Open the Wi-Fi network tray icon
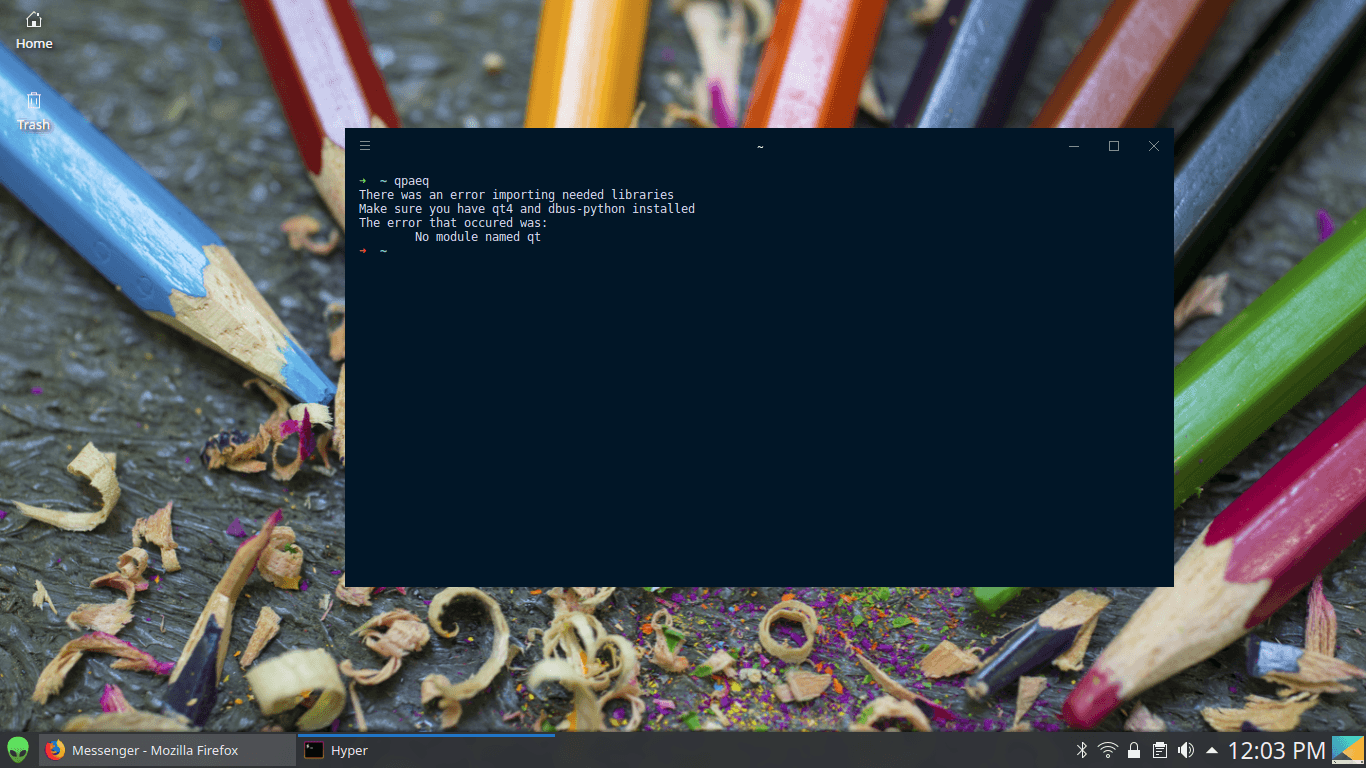 (1107, 750)
